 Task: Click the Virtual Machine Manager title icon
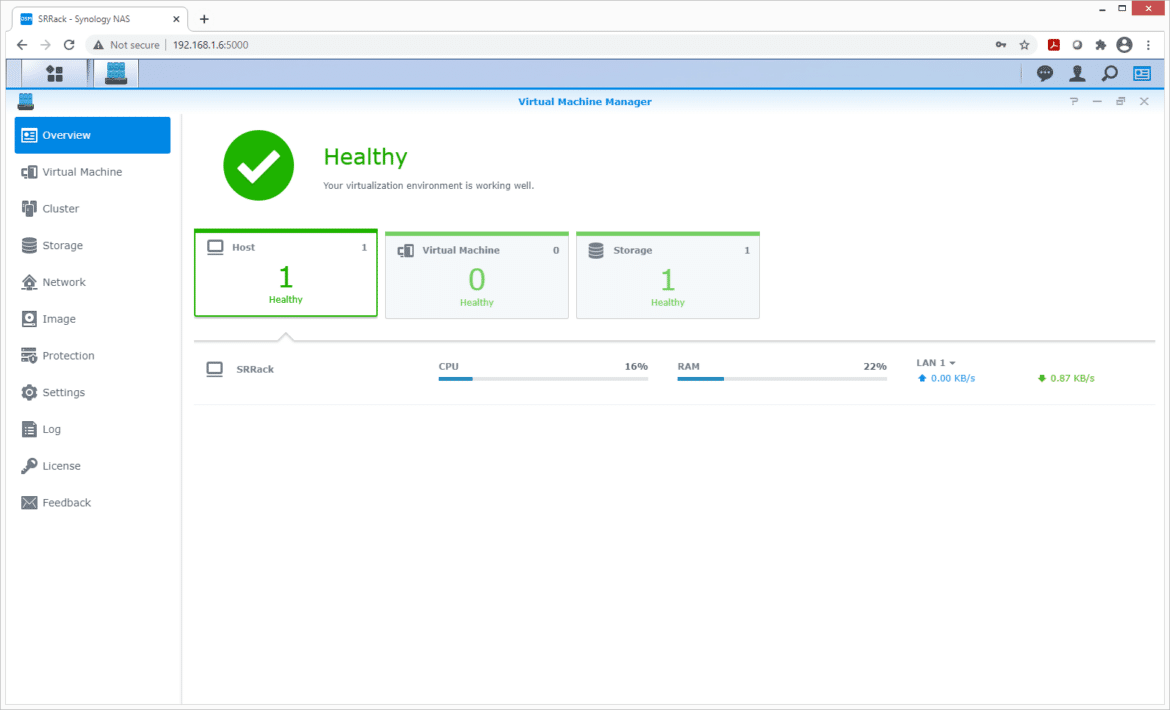point(26,101)
